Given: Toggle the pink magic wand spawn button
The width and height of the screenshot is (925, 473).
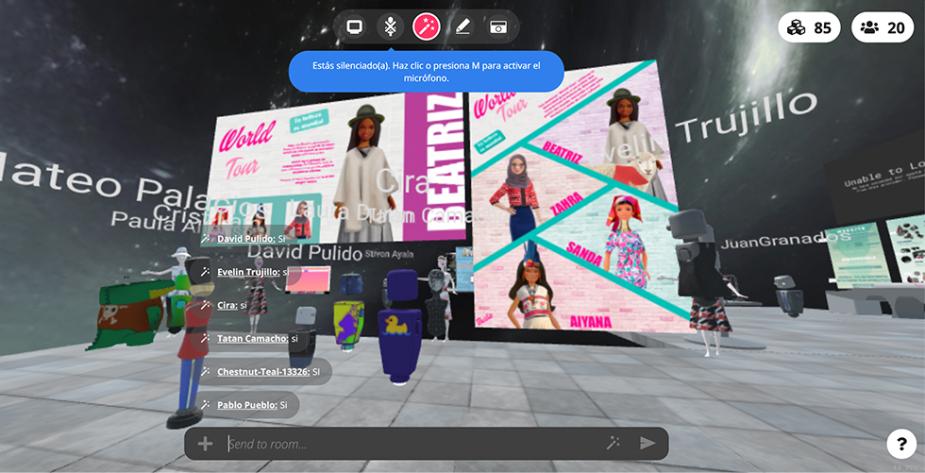Looking at the screenshot, I should [x=427, y=27].
